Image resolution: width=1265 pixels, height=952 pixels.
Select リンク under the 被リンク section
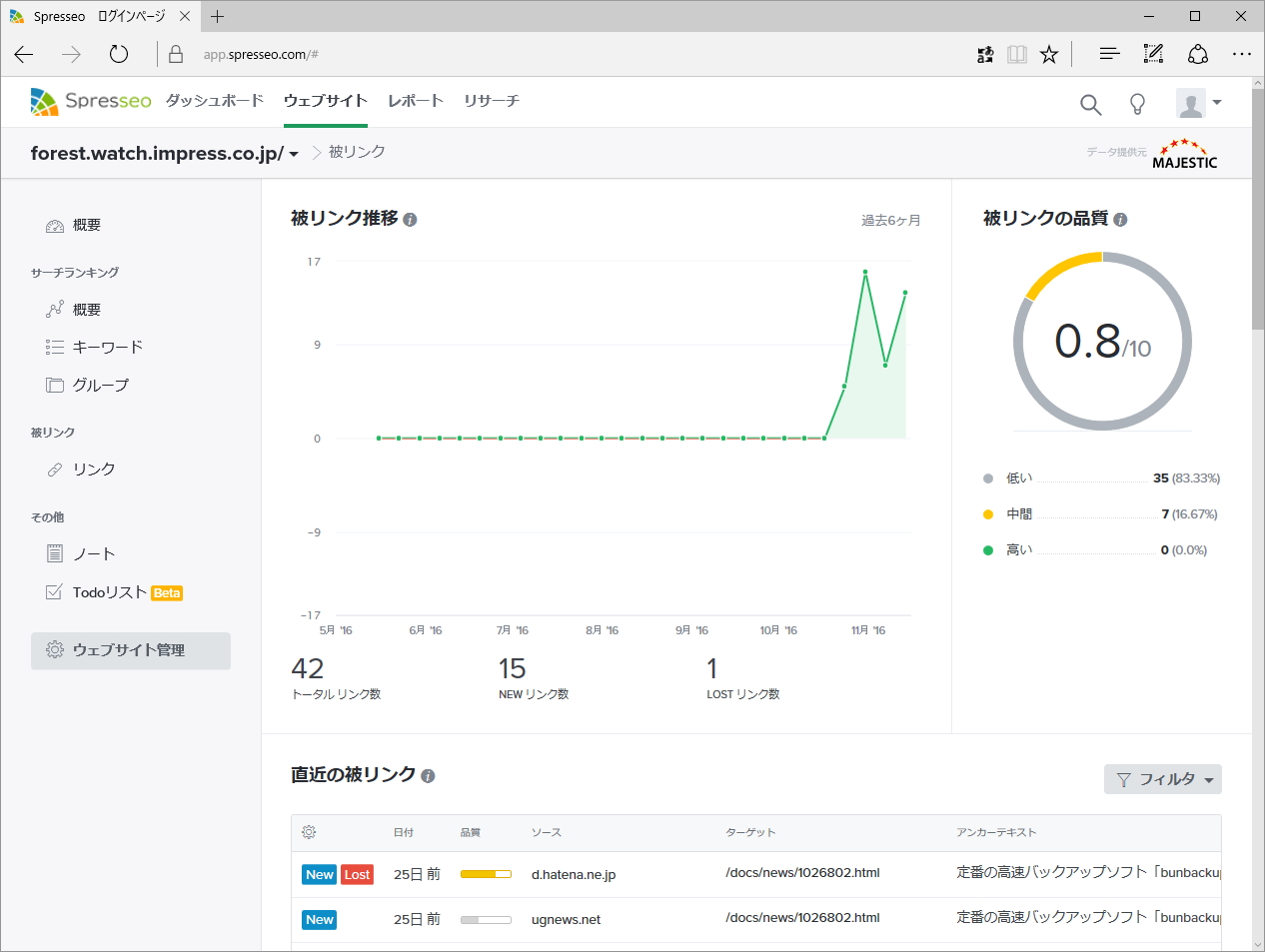(x=95, y=469)
